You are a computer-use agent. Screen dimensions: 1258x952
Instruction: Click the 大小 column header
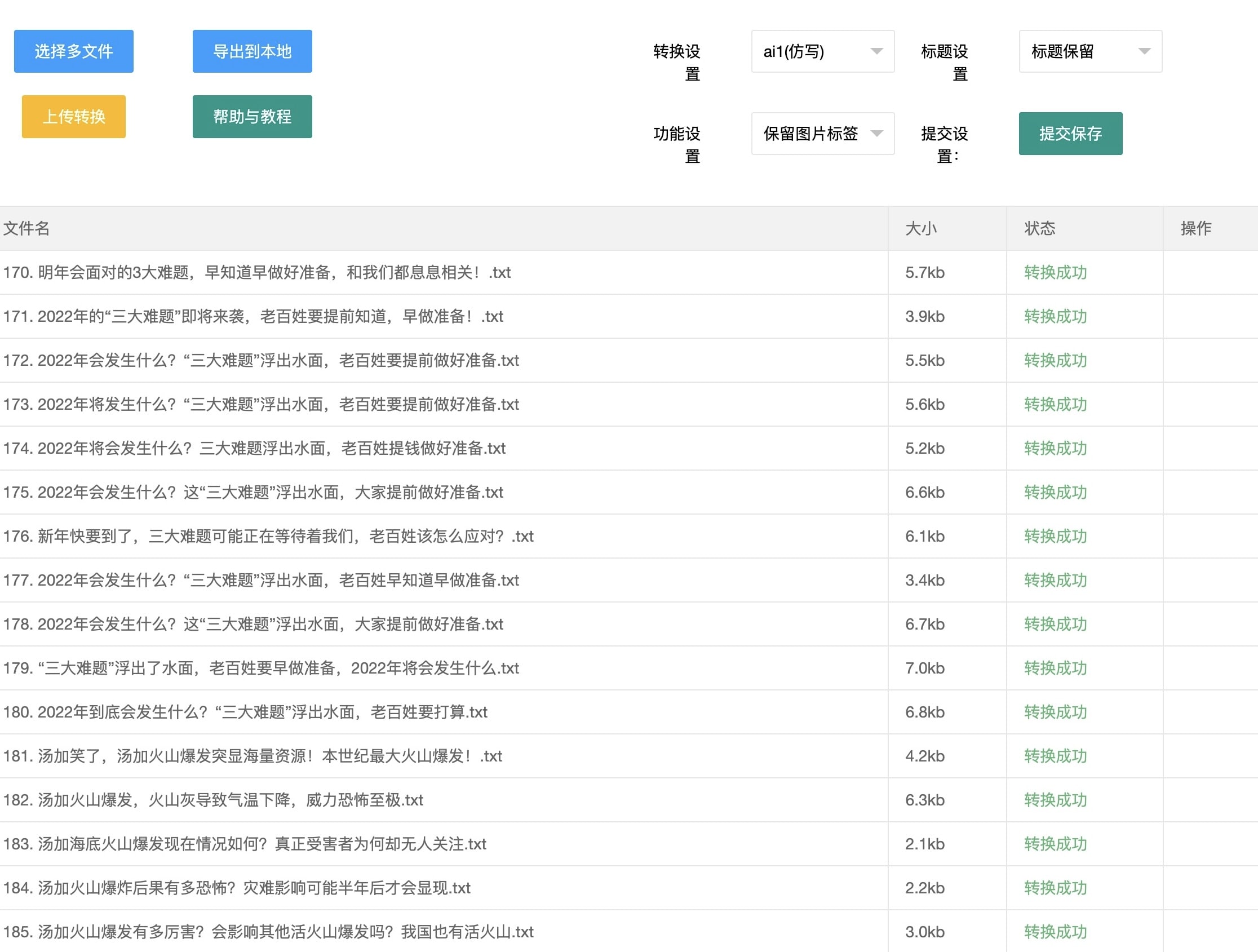(x=922, y=228)
